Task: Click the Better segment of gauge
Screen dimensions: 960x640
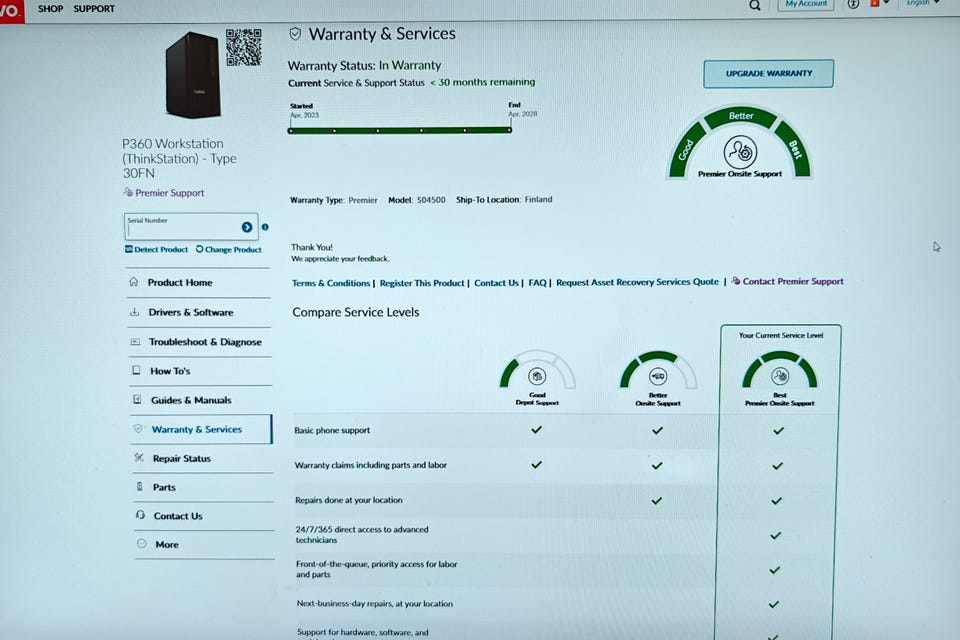Action: click(741, 116)
